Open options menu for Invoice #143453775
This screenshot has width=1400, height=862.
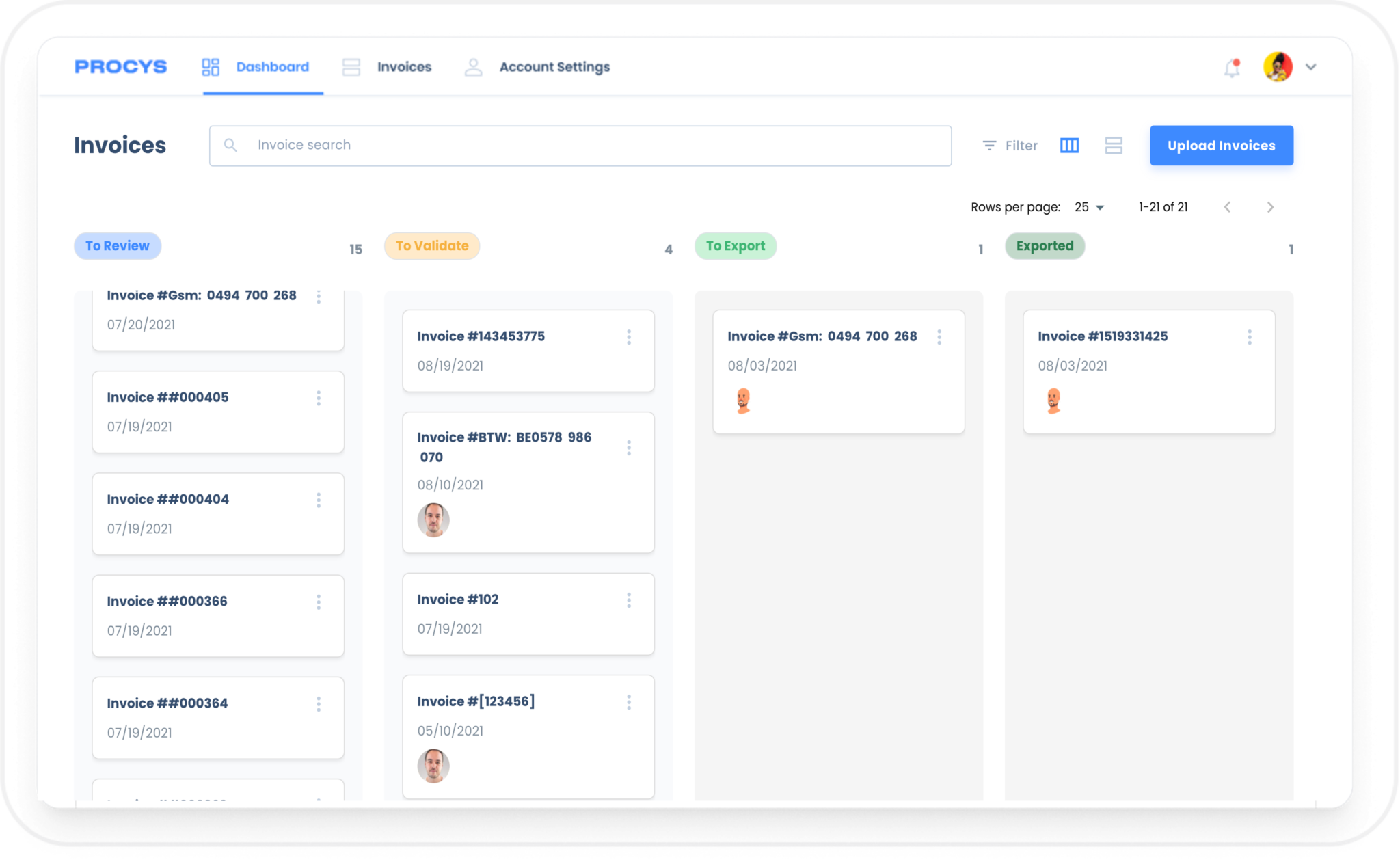click(629, 337)
